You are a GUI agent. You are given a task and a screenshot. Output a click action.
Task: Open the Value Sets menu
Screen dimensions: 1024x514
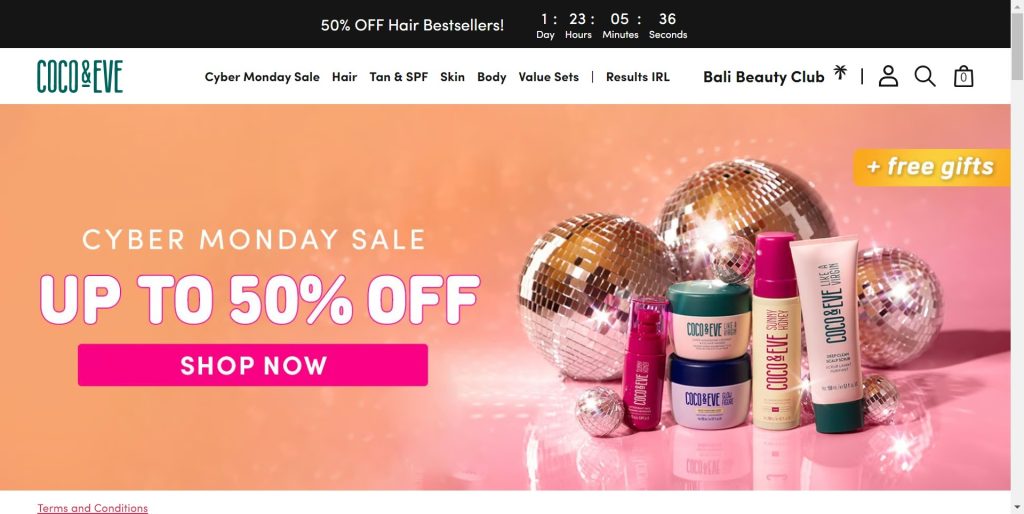(549, 77)
